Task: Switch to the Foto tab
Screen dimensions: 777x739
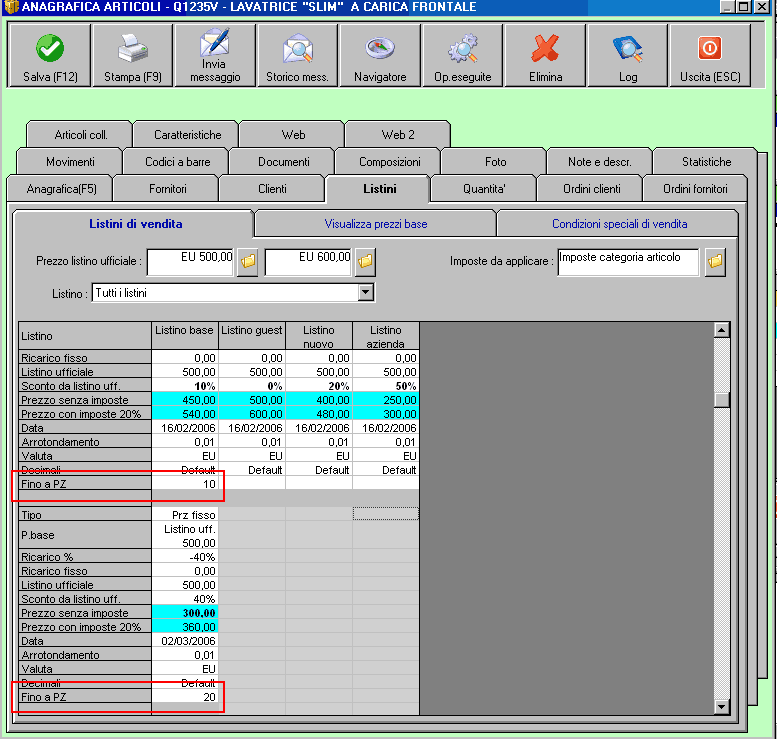Action: (x=496, y=162)
